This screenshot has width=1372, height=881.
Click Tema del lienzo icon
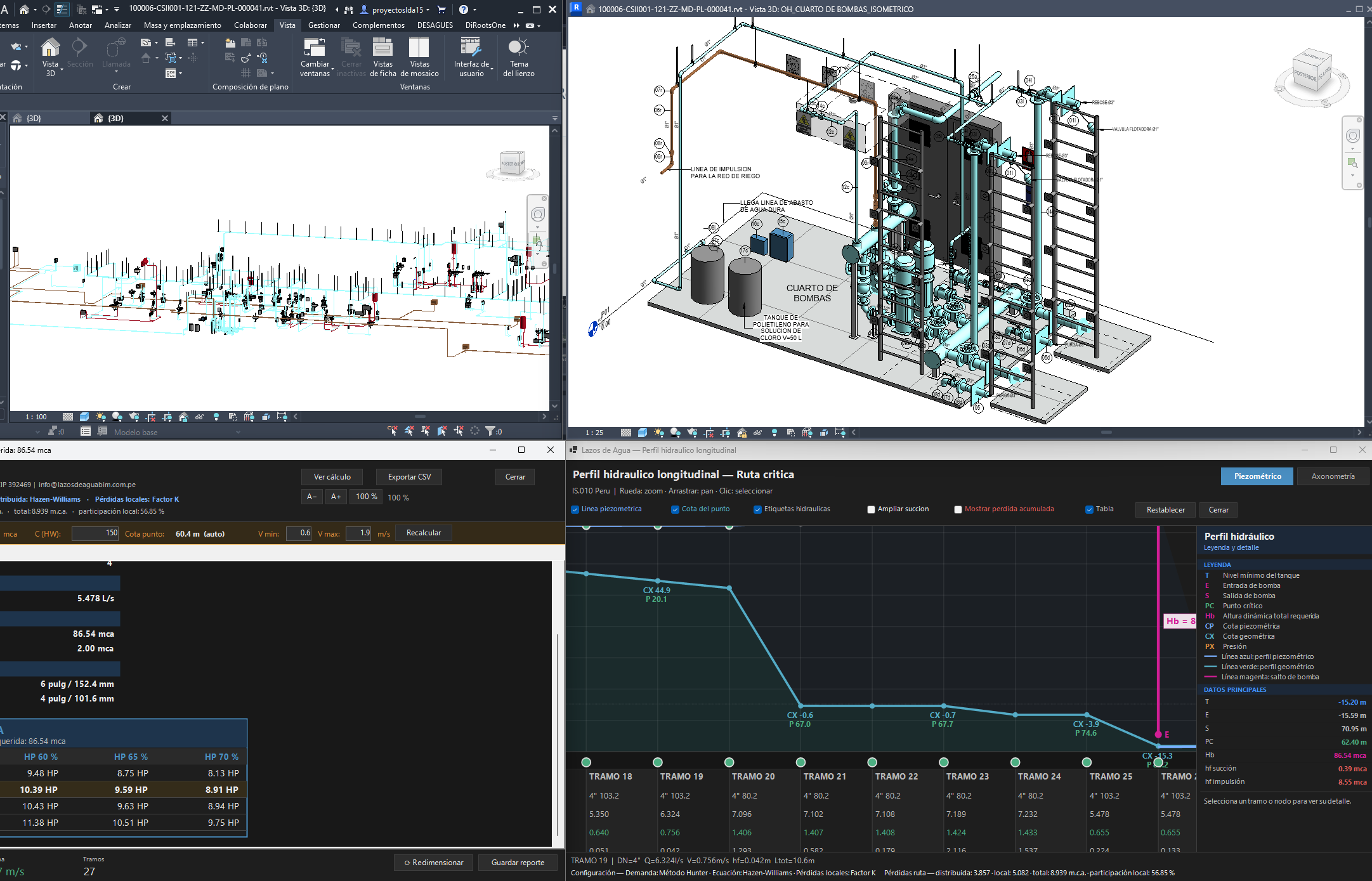point(518,48)
